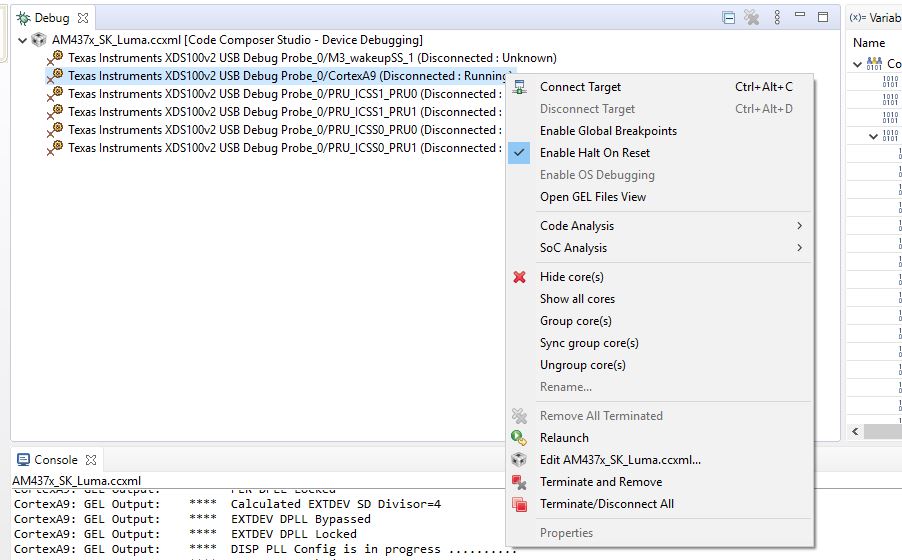This screenshot has width=902, height=560.
Task: Close the Debug tab with its X
Action: tap(83, 18)
